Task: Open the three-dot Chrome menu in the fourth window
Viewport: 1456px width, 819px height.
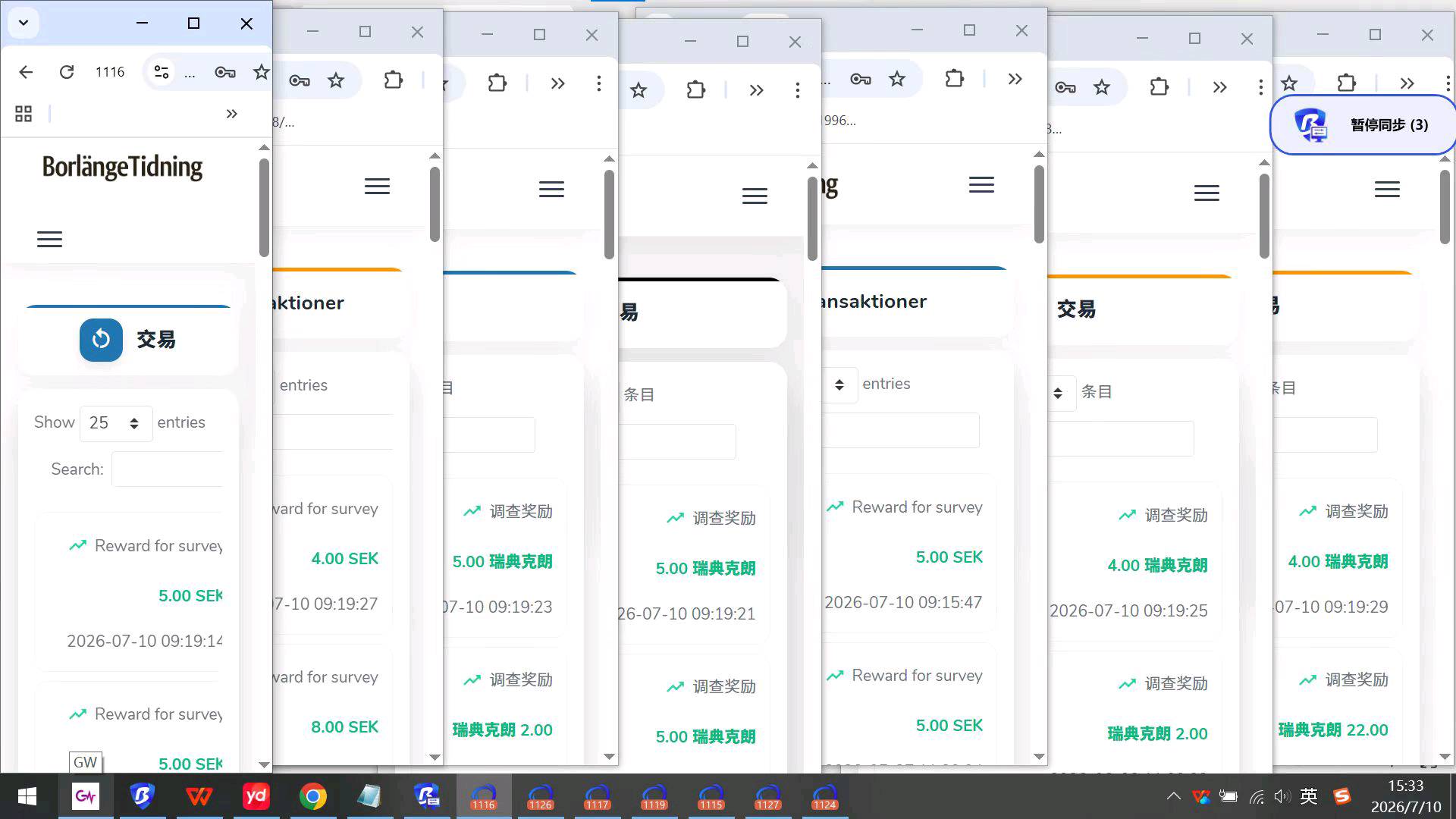Action: 797,91
